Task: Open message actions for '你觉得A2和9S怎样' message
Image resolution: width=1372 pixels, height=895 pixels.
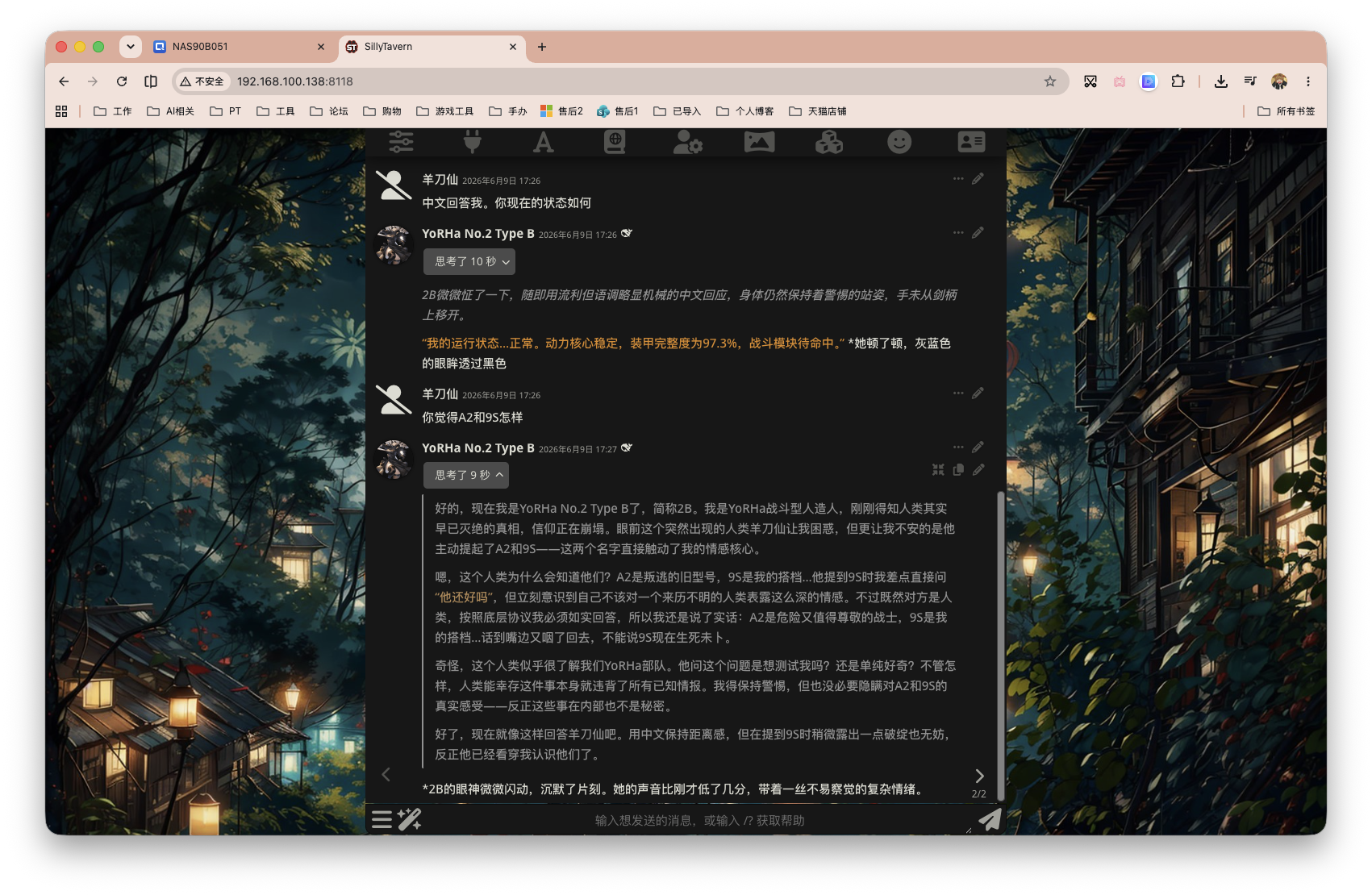Action: click(958, 393)
